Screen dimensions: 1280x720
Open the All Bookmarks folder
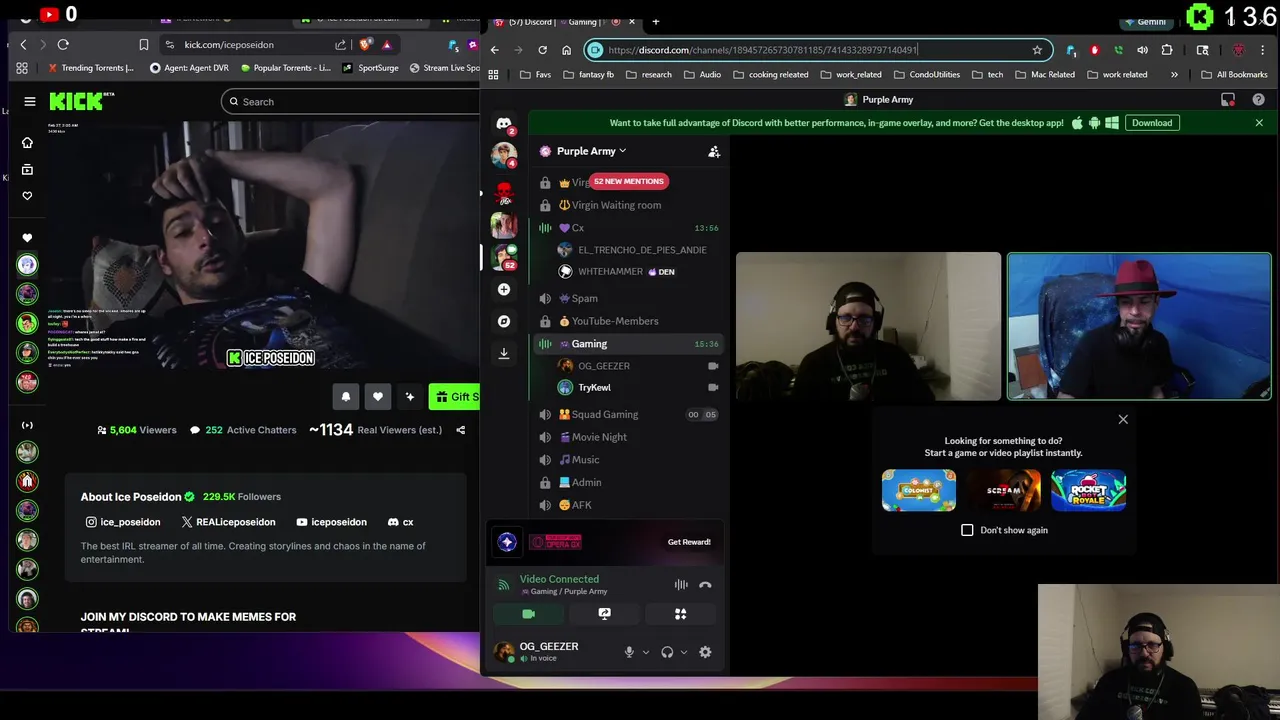(x=1235, y=74)
